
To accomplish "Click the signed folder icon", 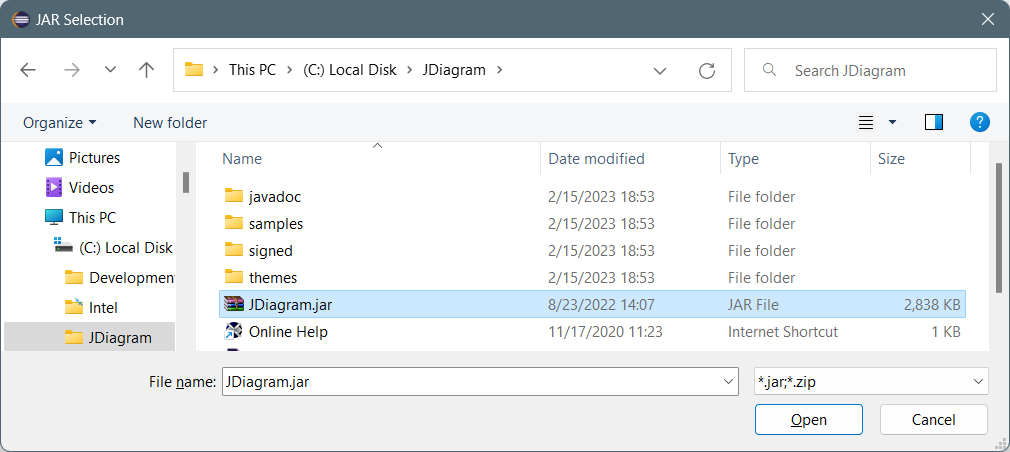I will click(234, 250).
